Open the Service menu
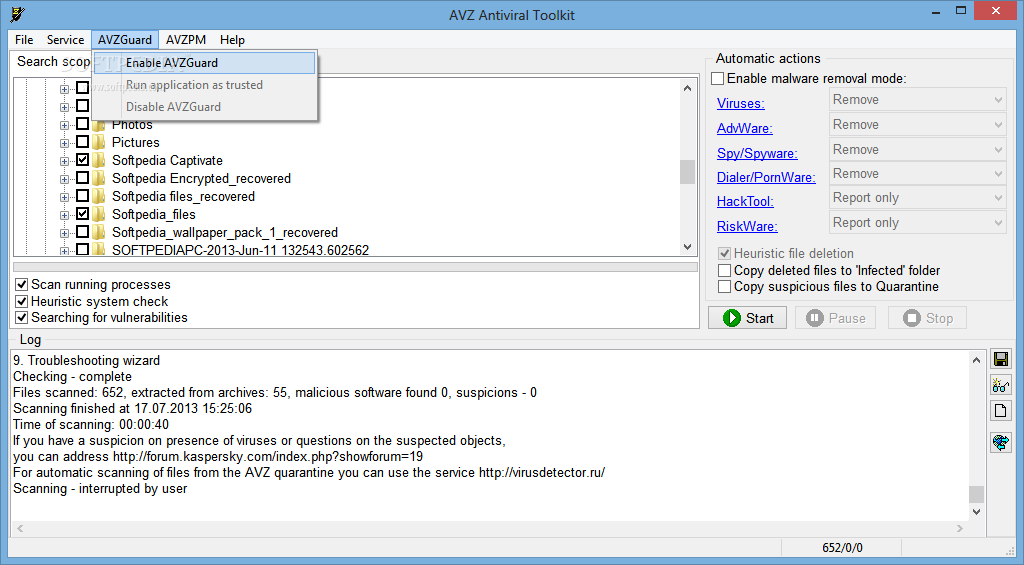The height and width of the screenshot is (565, 1024). 65,40
